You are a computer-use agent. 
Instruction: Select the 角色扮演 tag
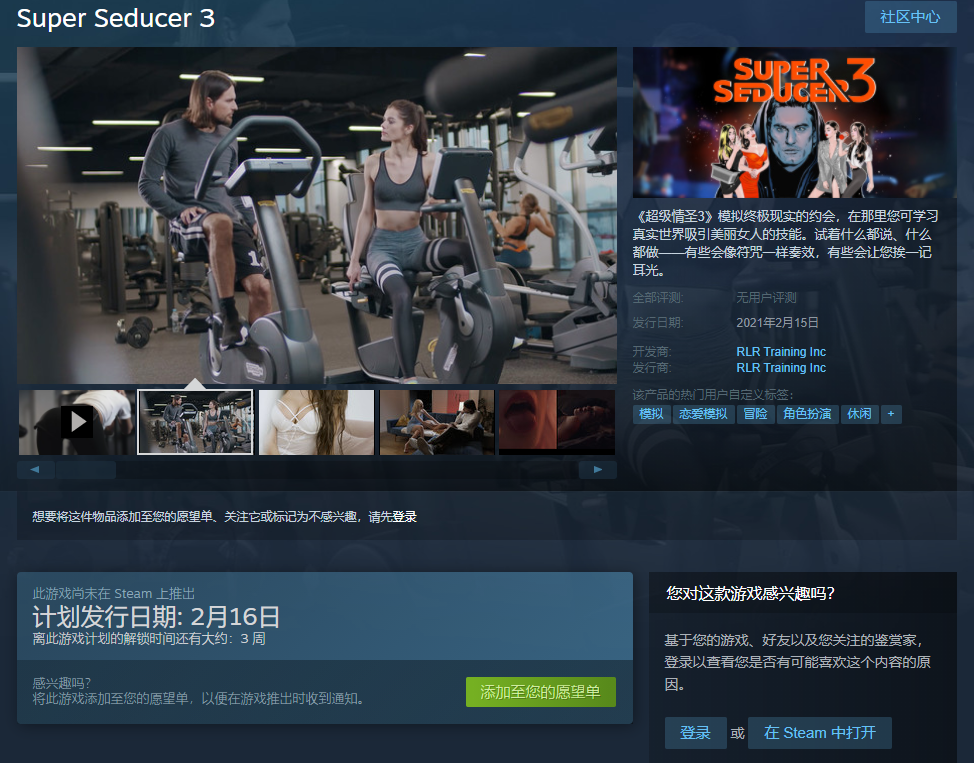click(x=807, y=414)
